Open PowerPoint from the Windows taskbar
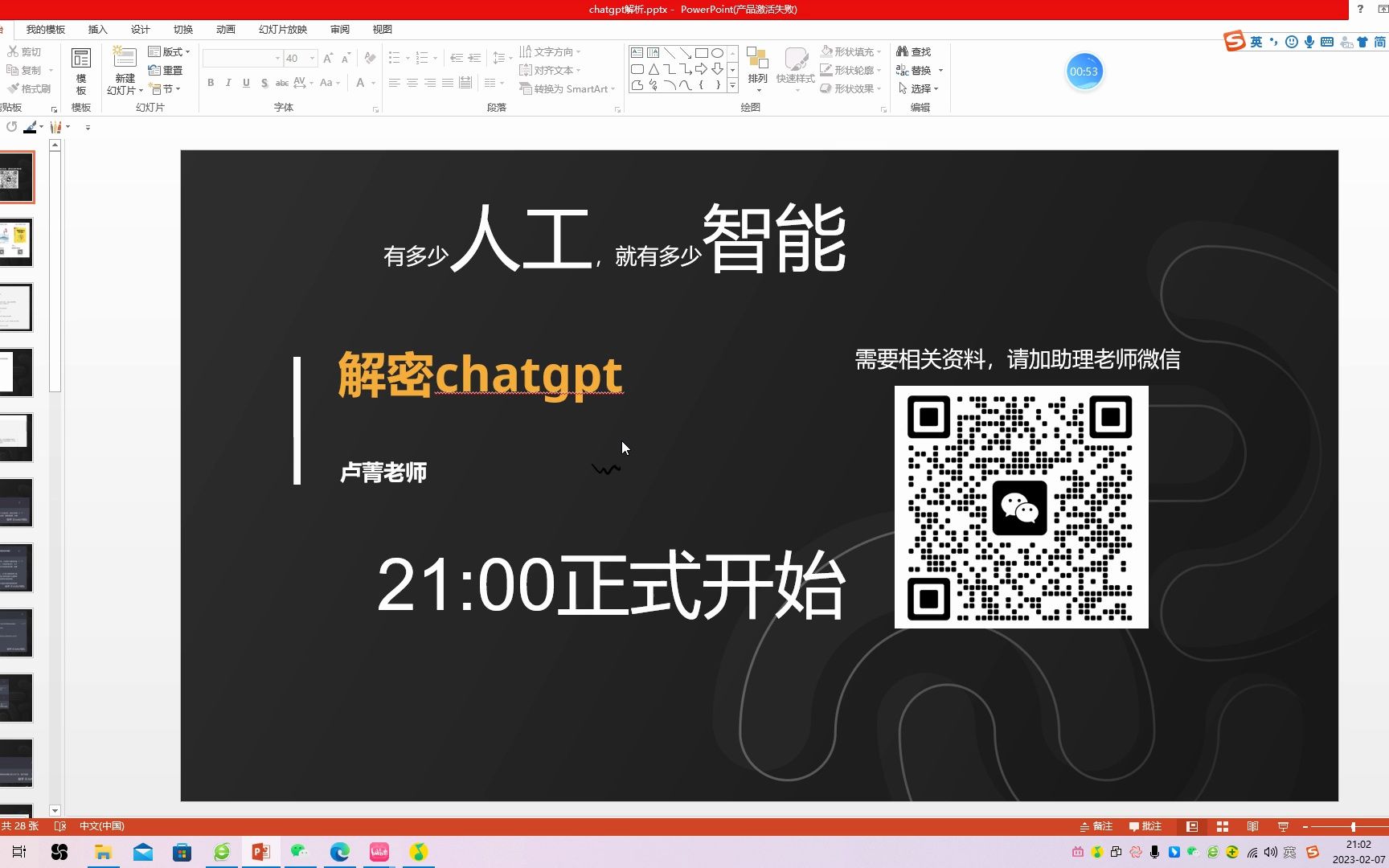The image size is (1389, 868). [260, 852]
